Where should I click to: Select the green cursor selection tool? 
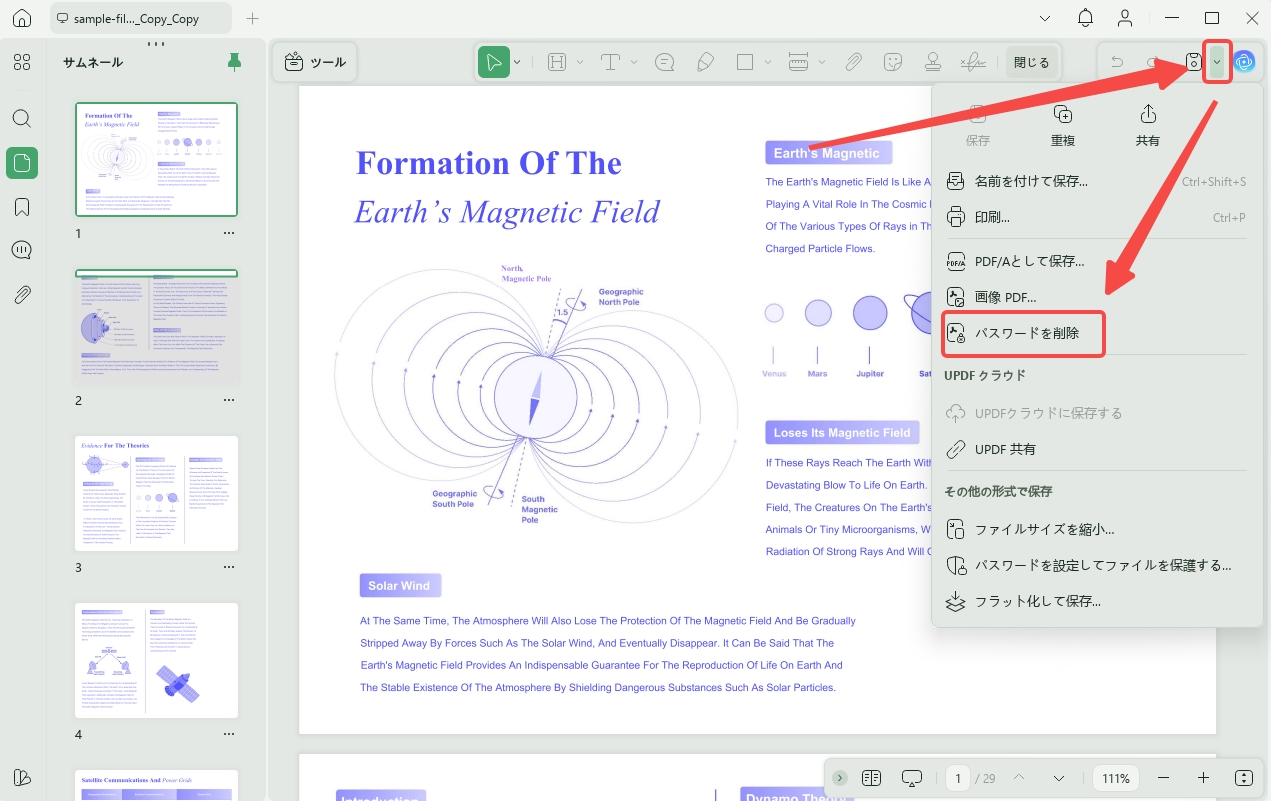494,62
